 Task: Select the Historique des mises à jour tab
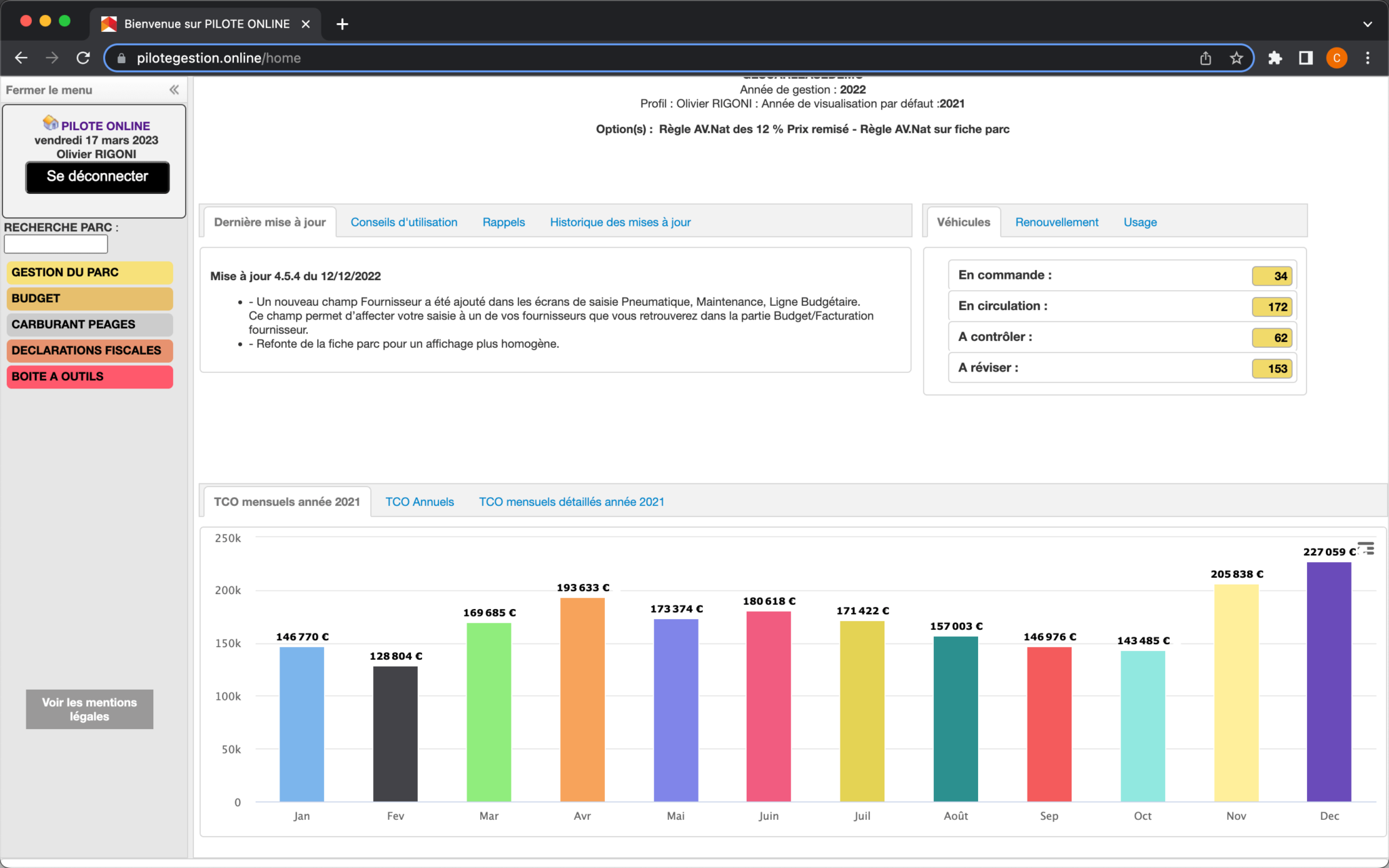(x=620, y=222)
